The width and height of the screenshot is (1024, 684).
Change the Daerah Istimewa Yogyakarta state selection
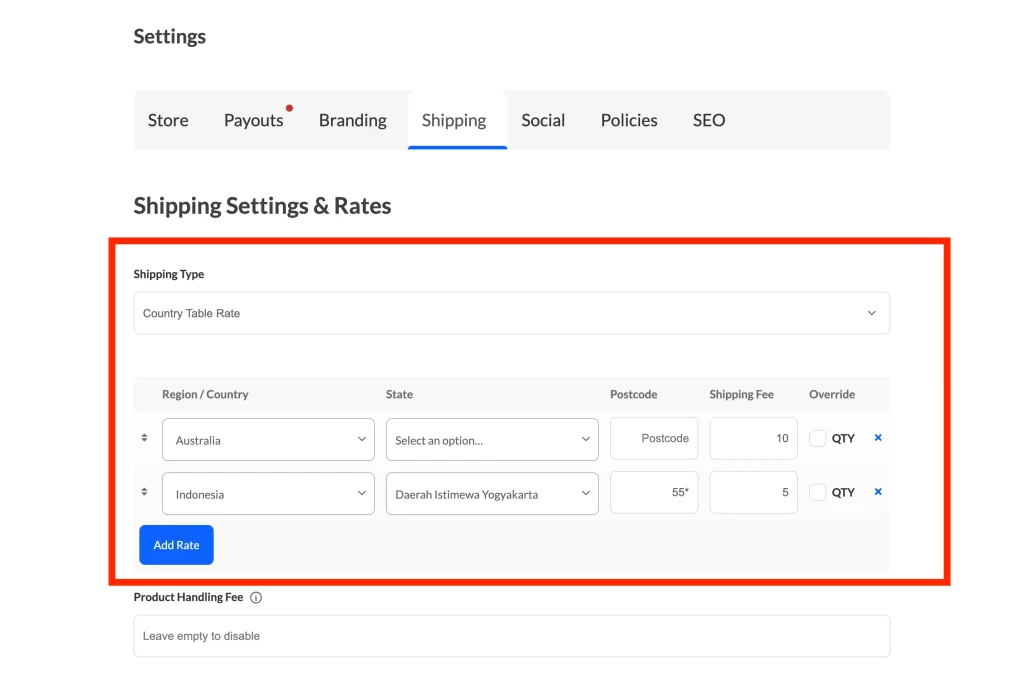(492, 494)
